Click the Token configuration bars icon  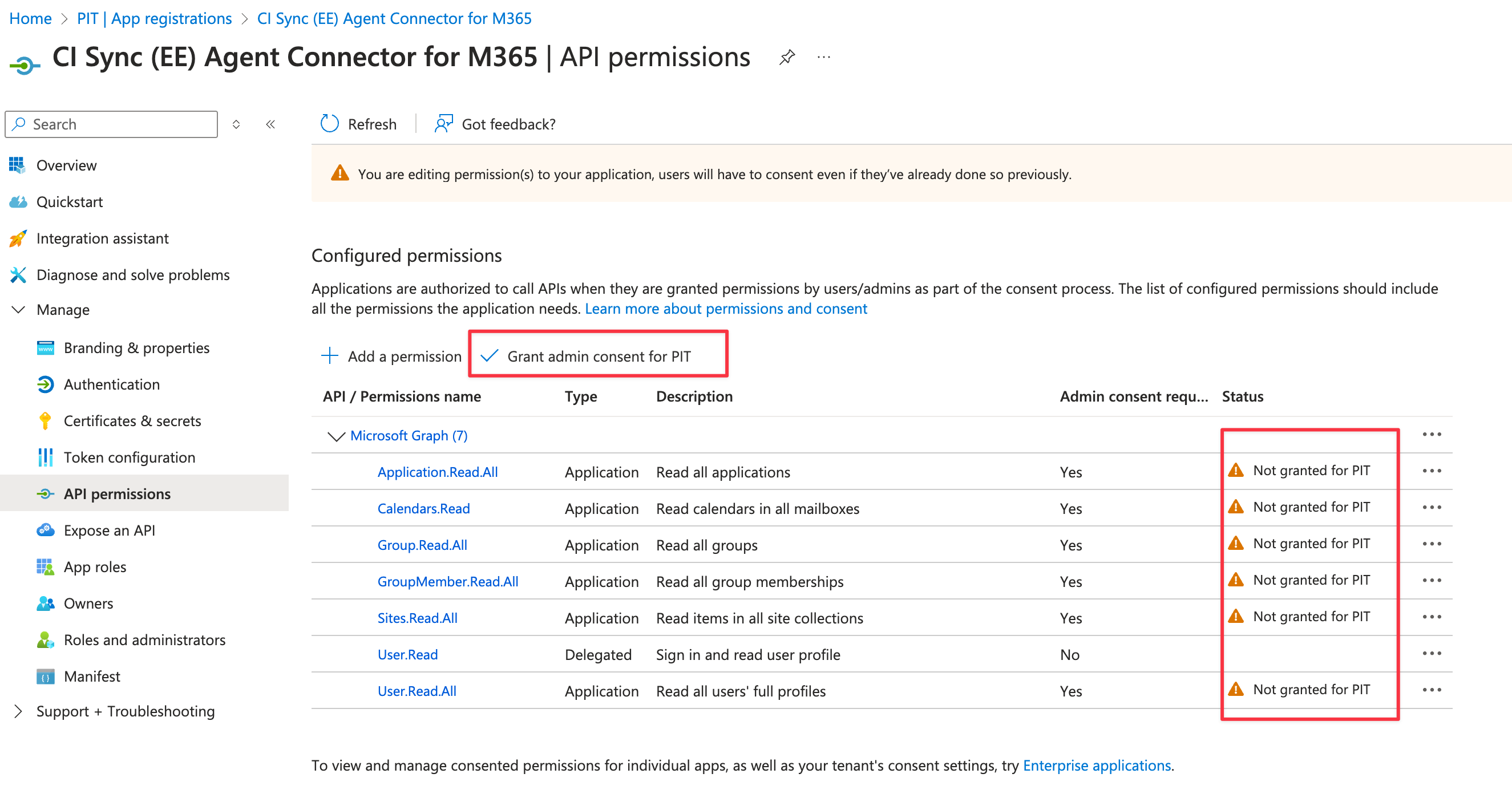point(45,457)
